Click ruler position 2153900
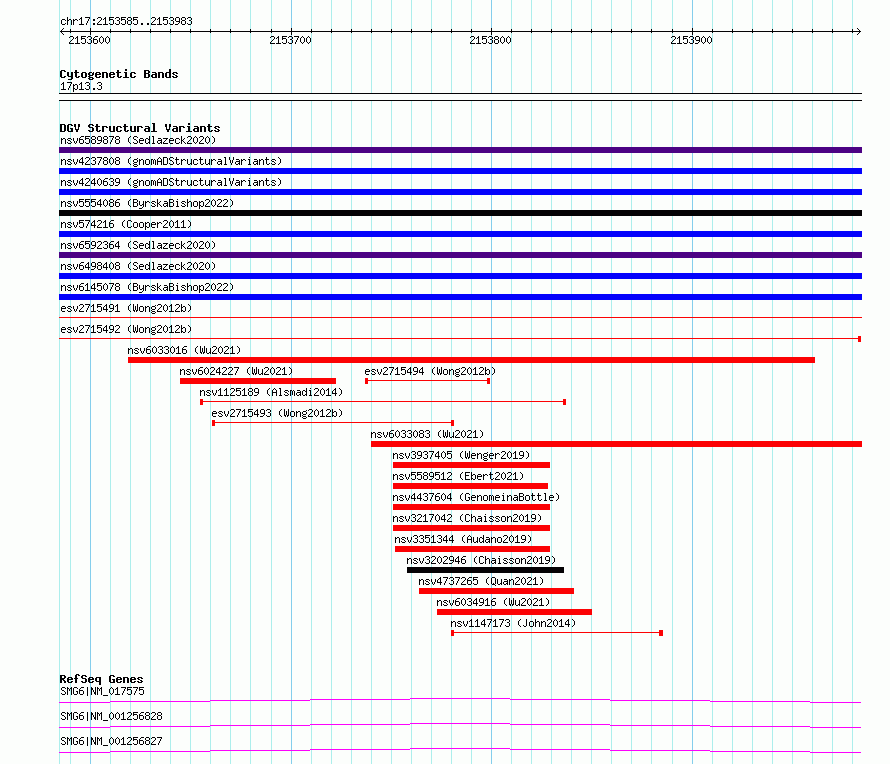The height and width of the screenshot is (764, 890). pos(691,40)
